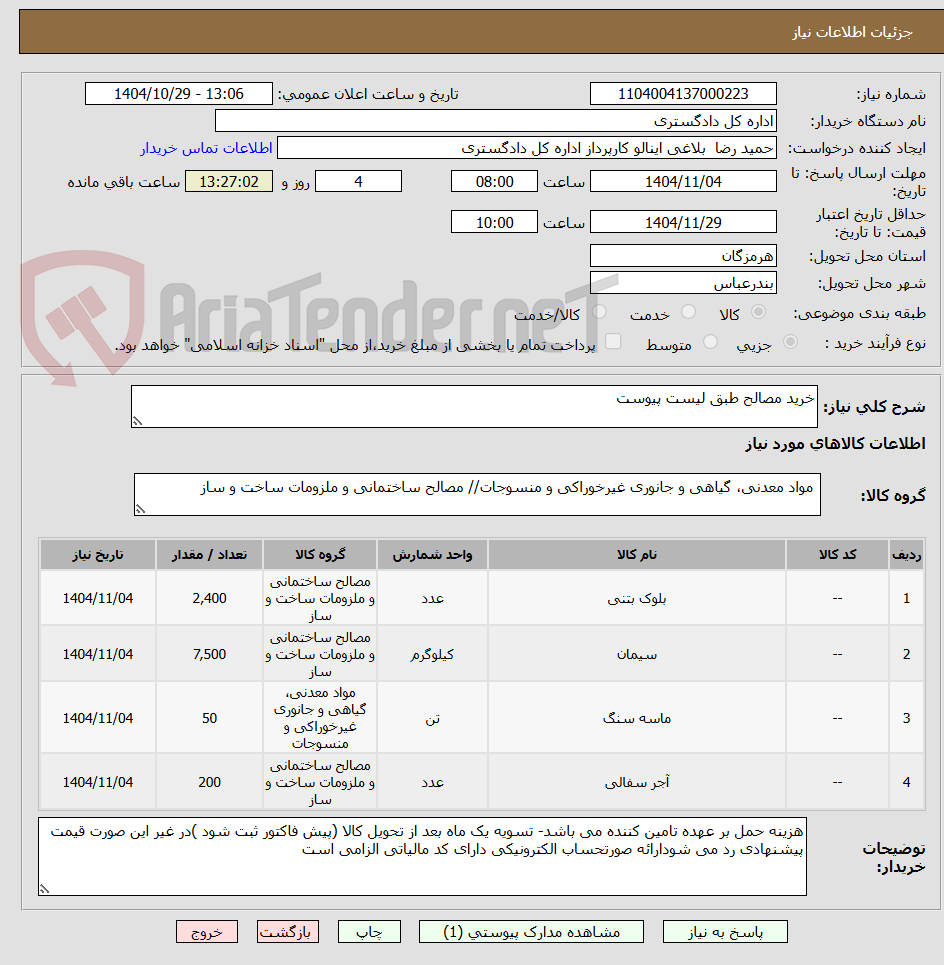The width and height of the screenshot is (944, 965).
Task: Select the ماسه سنگ item cell
Action: pyautogui.click(x=637, y=718)
